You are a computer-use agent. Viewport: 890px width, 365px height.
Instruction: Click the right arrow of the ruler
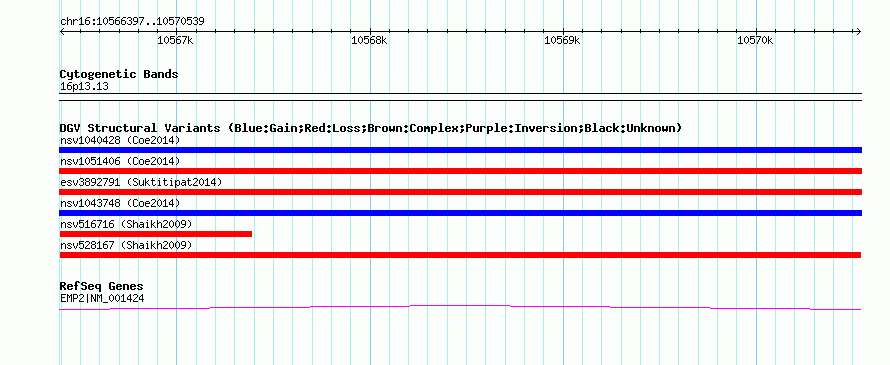tap(858, 31)
